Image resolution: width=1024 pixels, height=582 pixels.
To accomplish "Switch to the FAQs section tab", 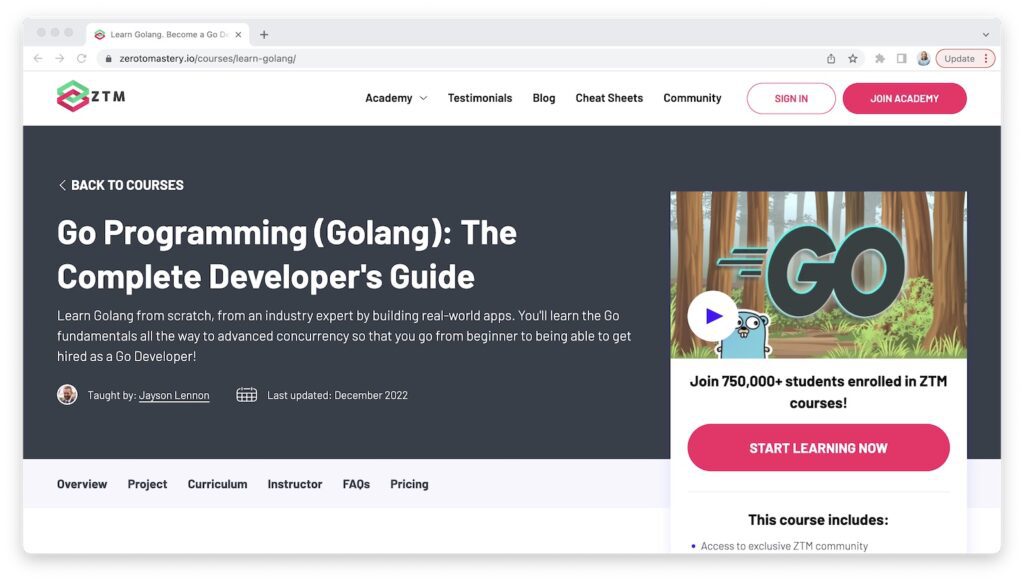I will (356, 484).
